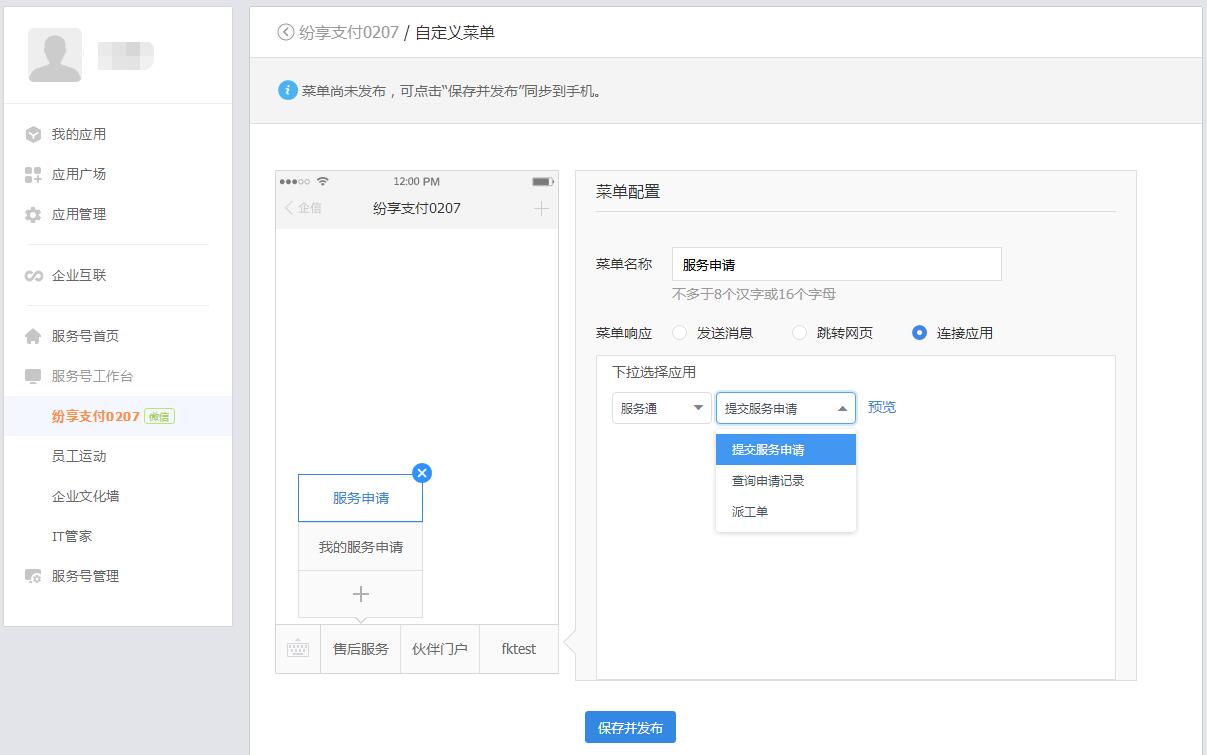This screenshot has height=755, width=1207.
Task: Click the back arrow beside 纷享支付0207
Action: (x=286, y=32)
